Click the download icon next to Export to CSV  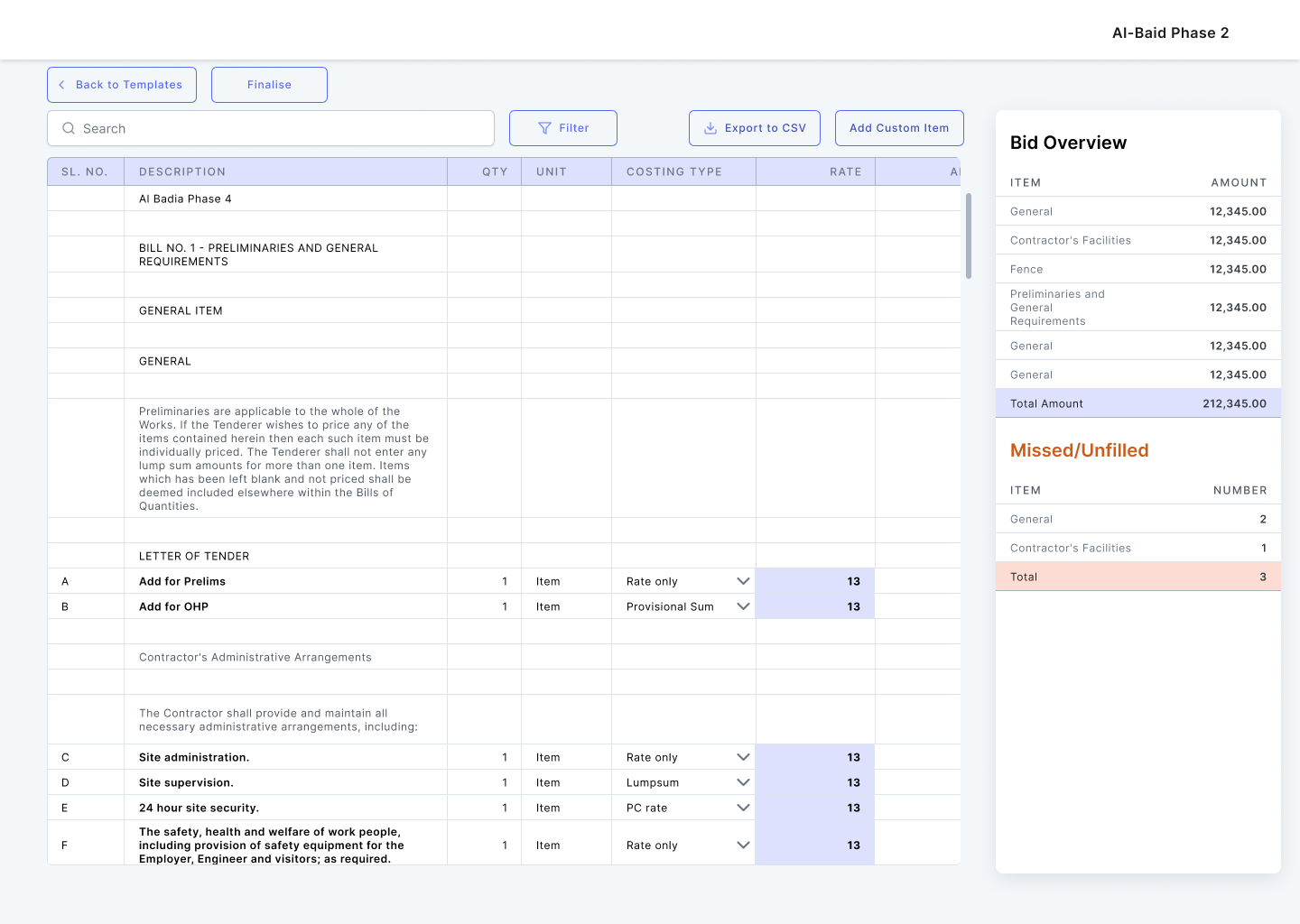(x=710, y=128)
